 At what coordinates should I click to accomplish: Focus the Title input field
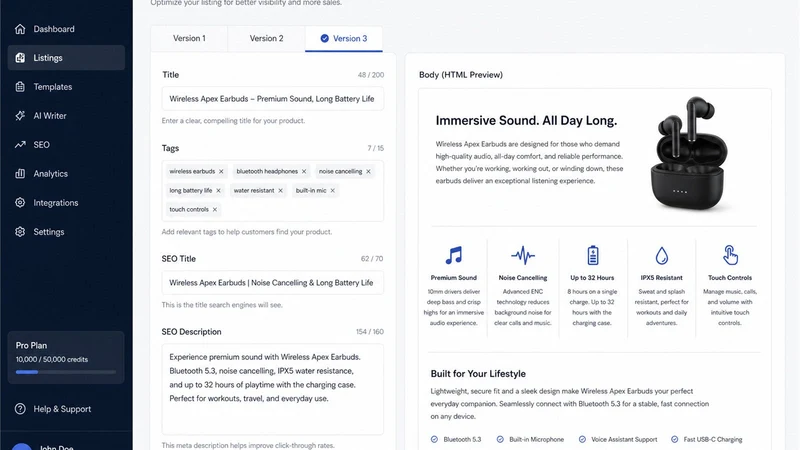pyautogui.click(x=272, y=98)
